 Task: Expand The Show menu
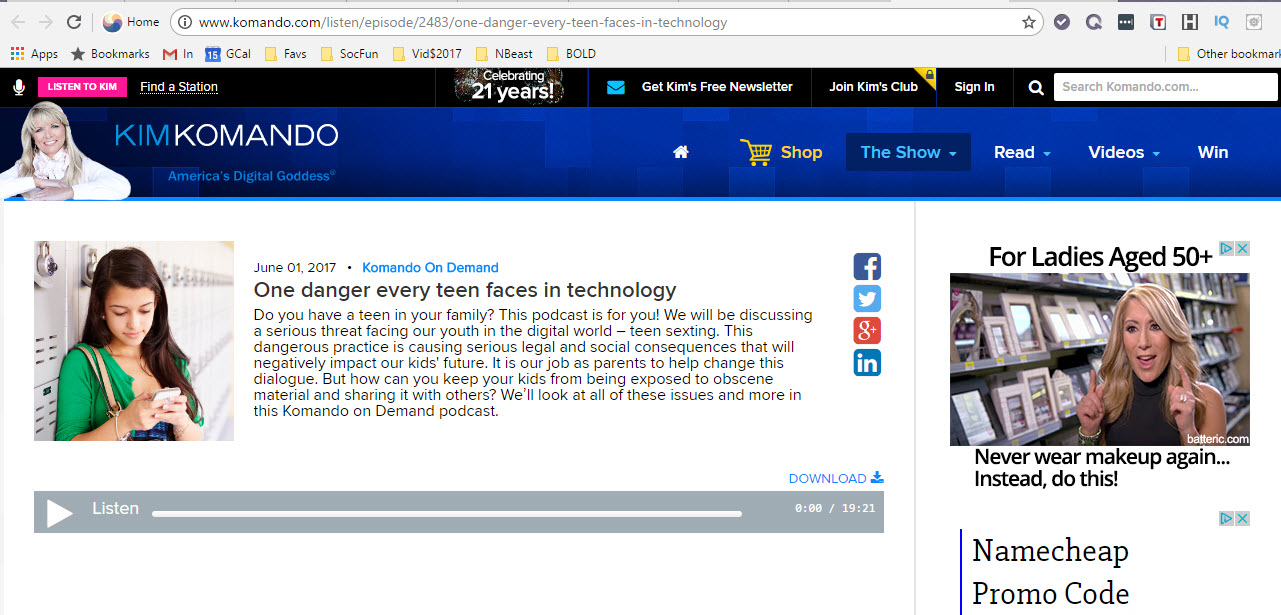tap(908, 152)
